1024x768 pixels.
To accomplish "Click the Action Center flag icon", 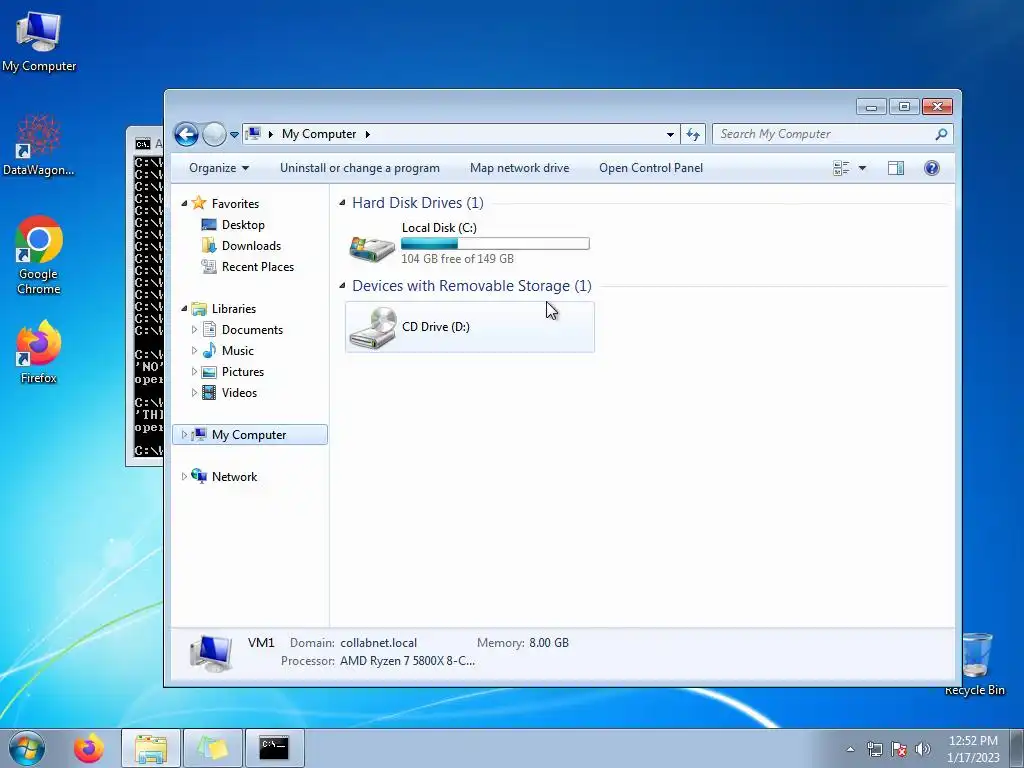I will [899, 749].
